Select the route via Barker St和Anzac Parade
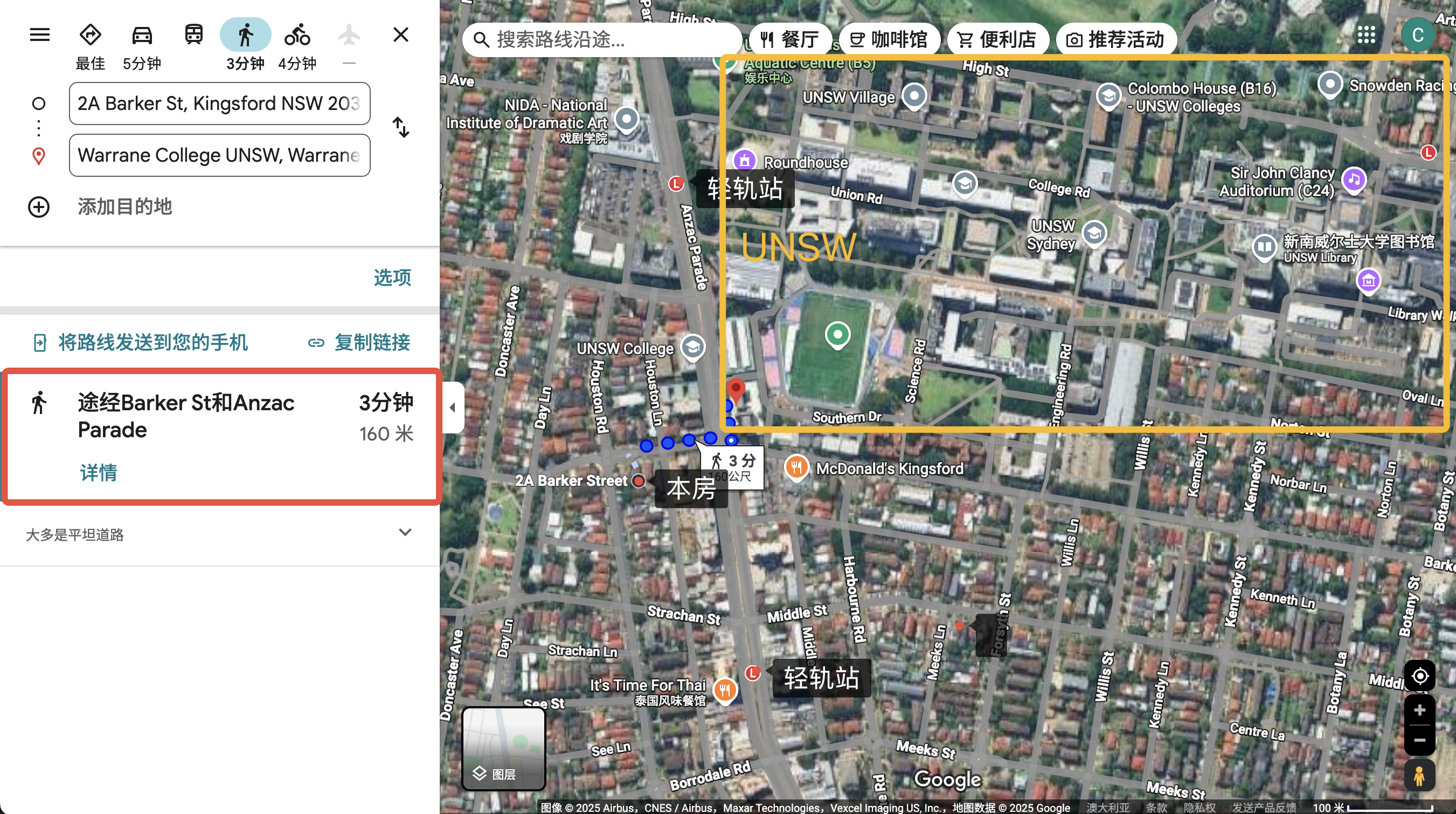 [221, 437]
